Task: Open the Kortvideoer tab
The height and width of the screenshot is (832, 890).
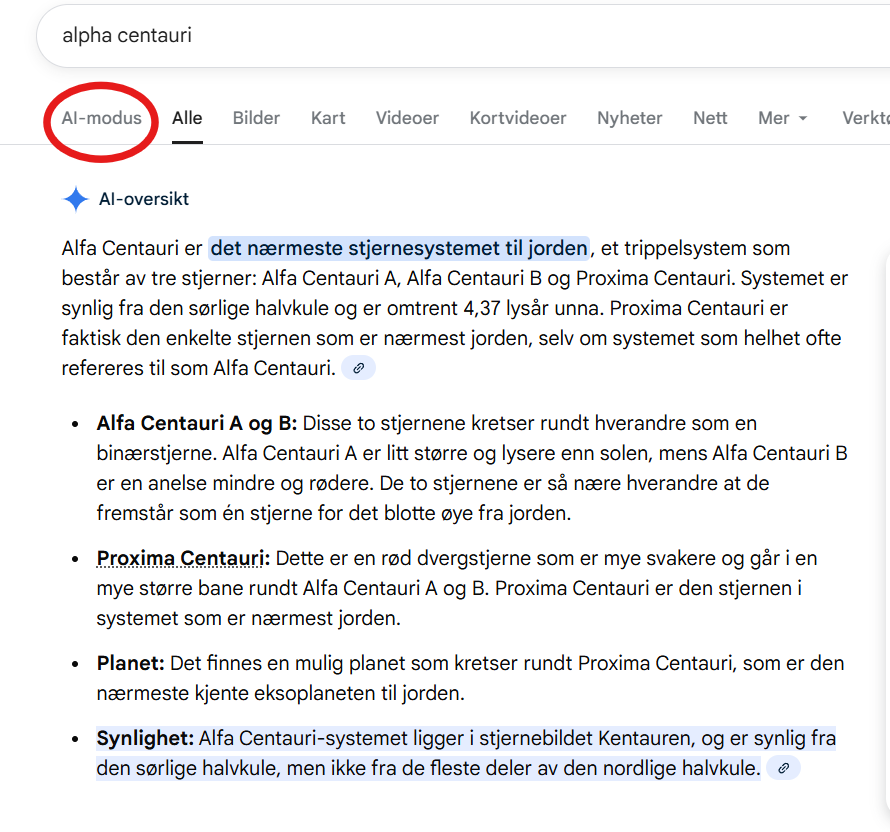Action: (518, 118)
